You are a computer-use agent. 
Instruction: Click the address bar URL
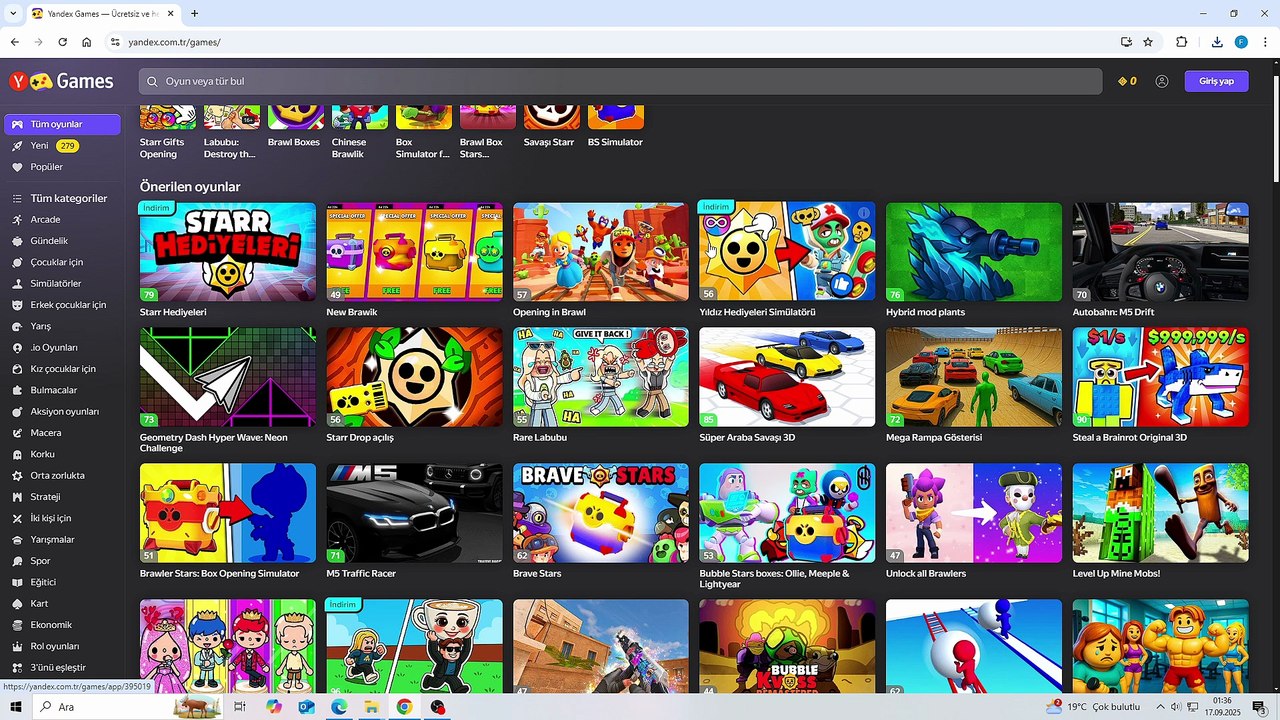[174, 42]
